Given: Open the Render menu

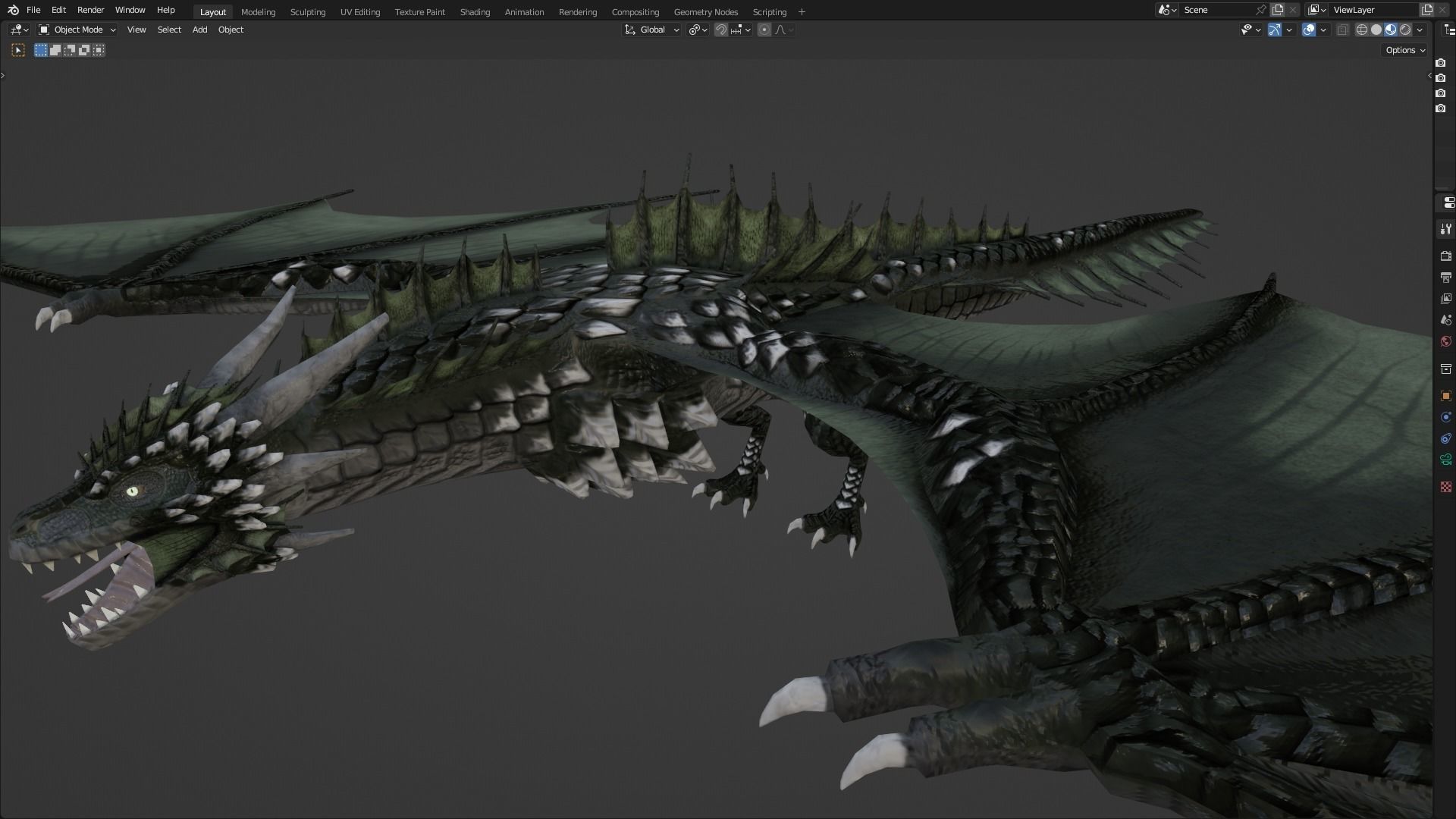Looking at the screenshot, I should point(90,10).
